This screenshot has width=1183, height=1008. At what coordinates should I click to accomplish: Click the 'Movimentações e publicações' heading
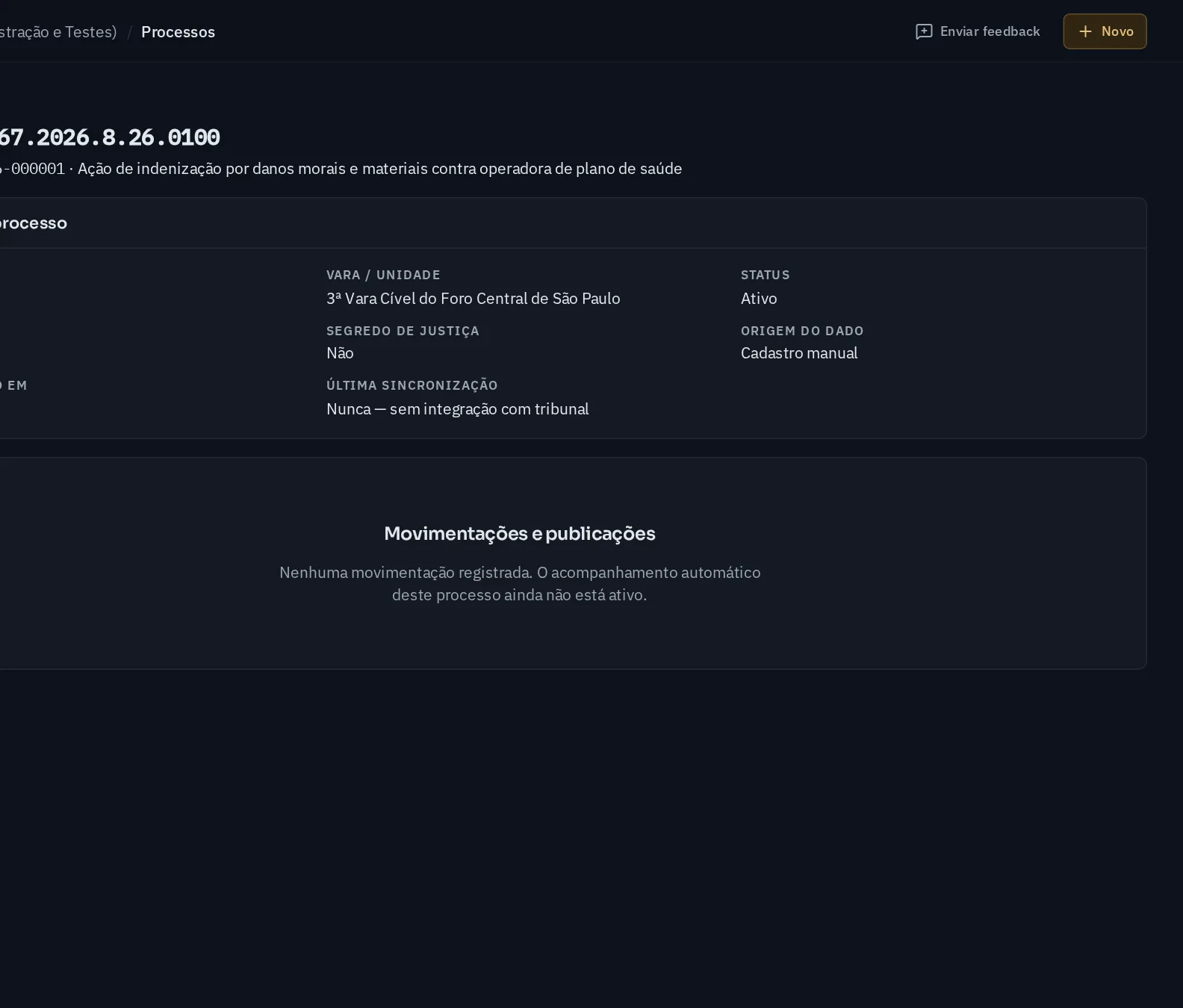coord(520,533)
